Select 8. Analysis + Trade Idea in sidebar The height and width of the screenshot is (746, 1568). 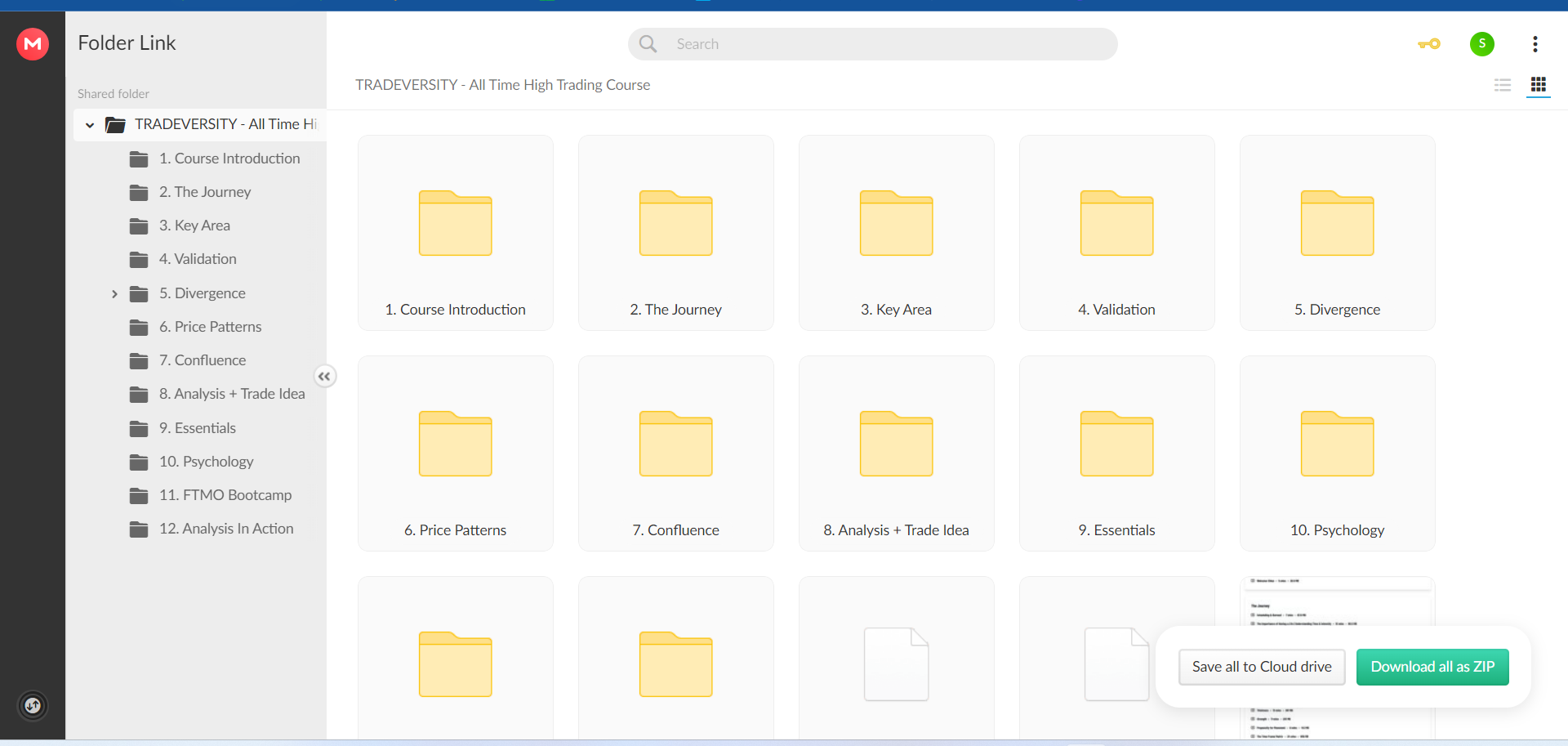231,394
